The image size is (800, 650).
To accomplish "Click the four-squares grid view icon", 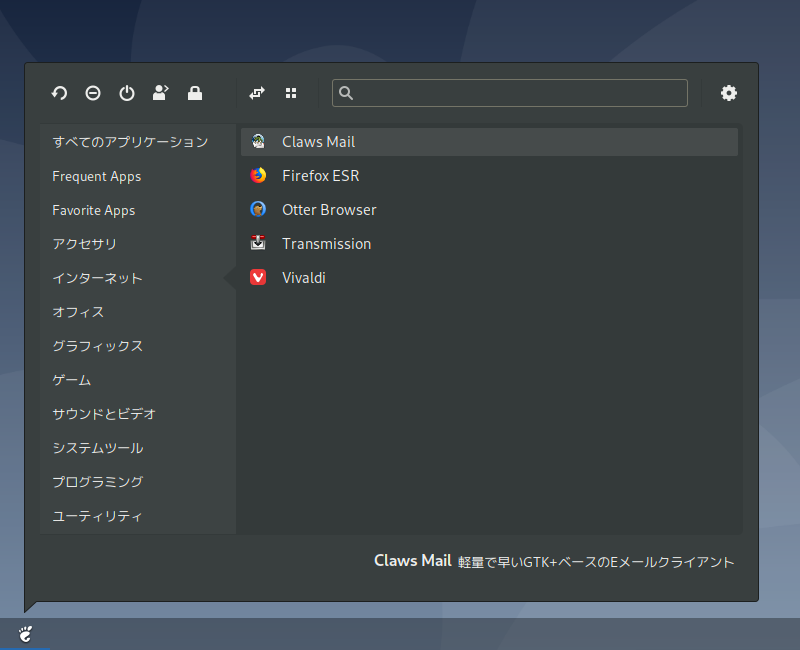I will click(291, 93).
